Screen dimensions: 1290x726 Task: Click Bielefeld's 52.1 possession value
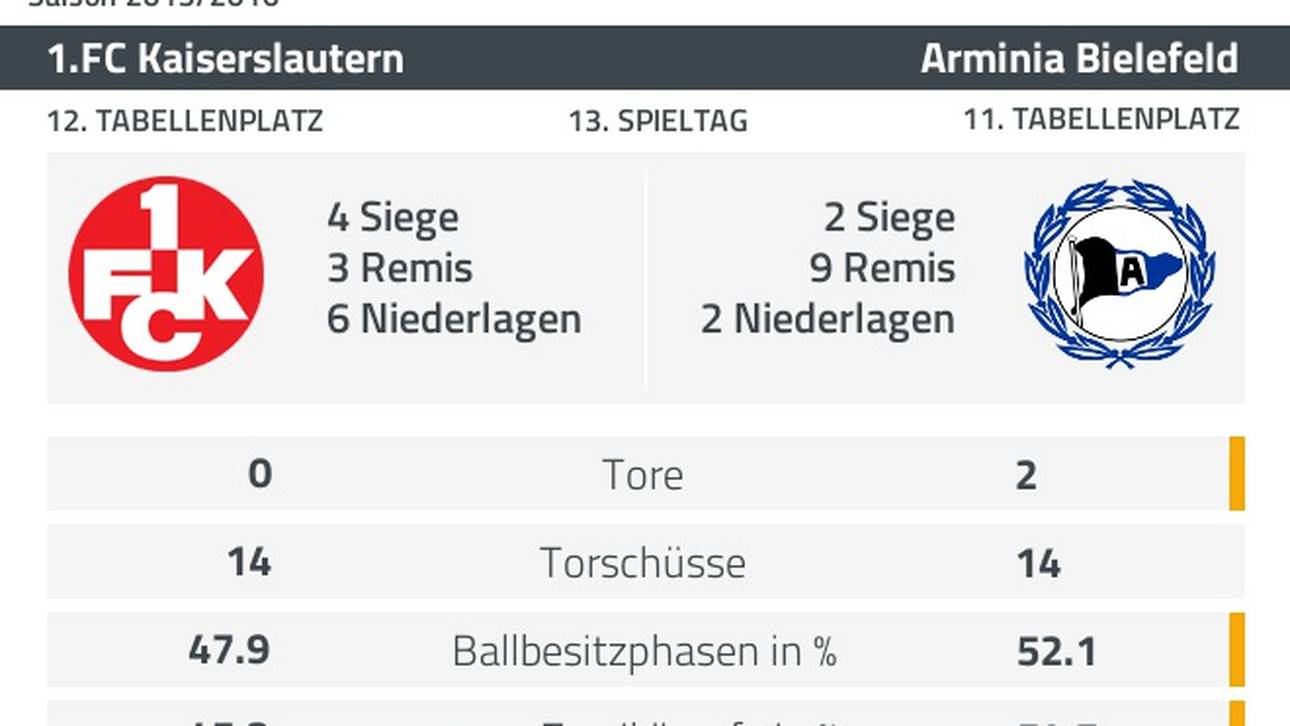coord(1056,652)
